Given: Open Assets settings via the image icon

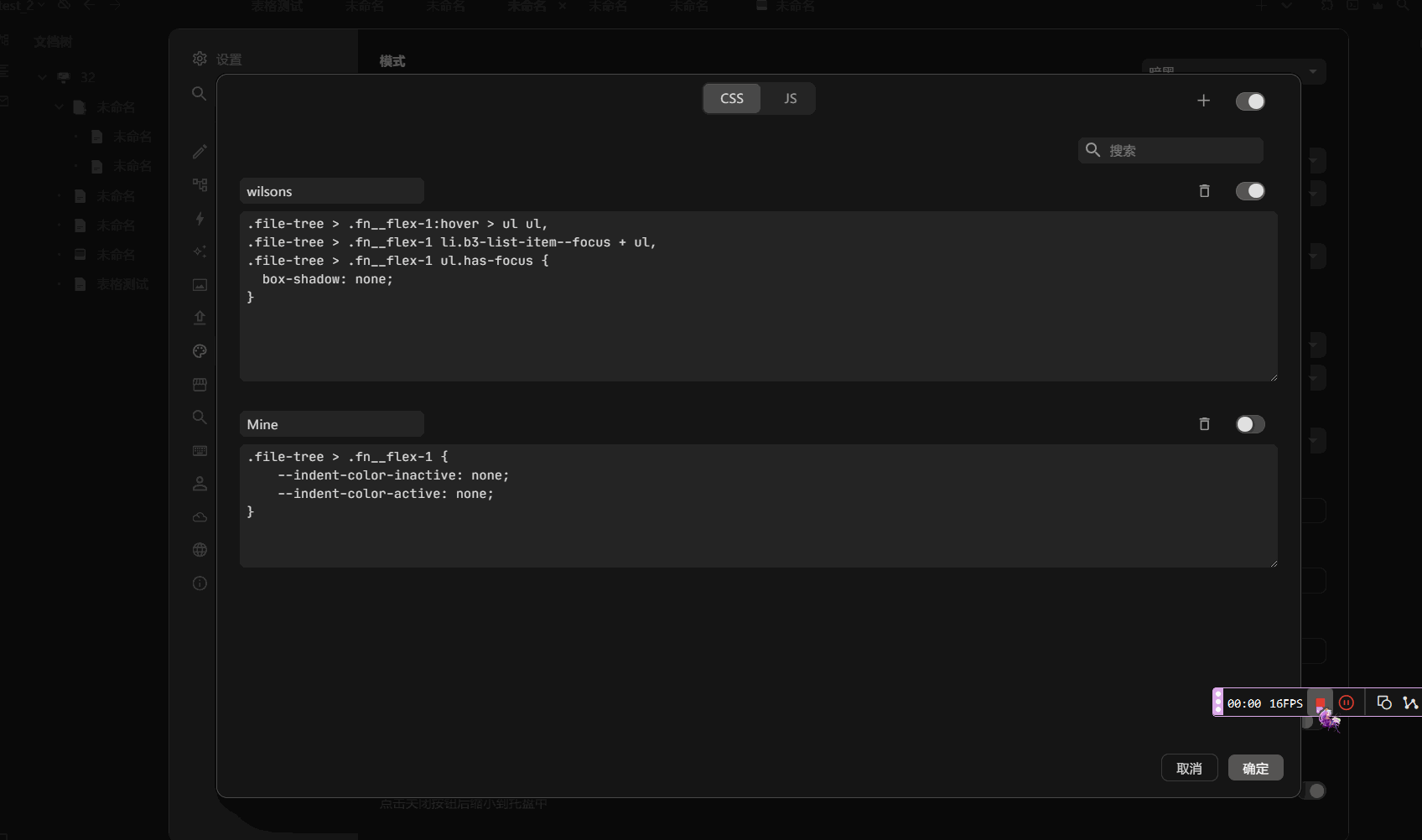Looking at the screenshot, I should point(200,285).
